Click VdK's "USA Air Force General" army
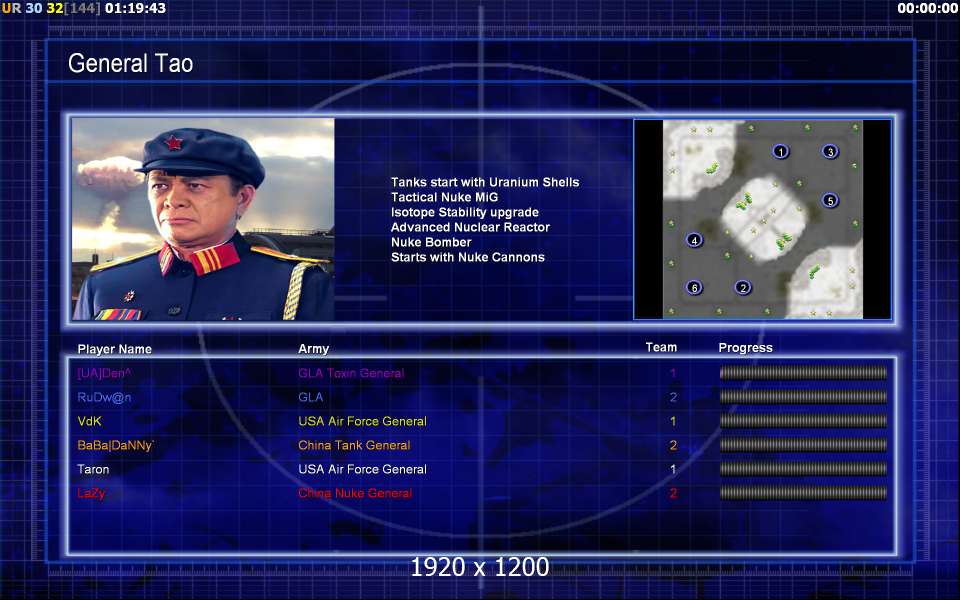 tap(362, 421)
